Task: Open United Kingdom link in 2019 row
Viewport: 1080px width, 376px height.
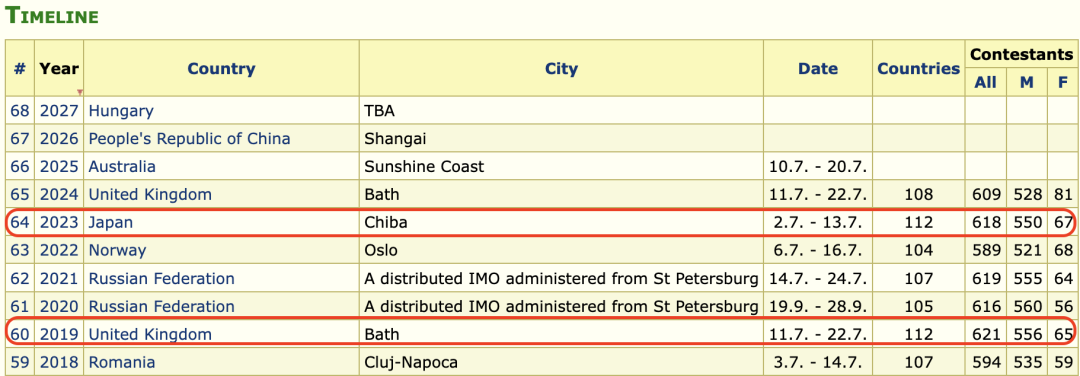Action: pyautogui.click(x=150, y=335)
